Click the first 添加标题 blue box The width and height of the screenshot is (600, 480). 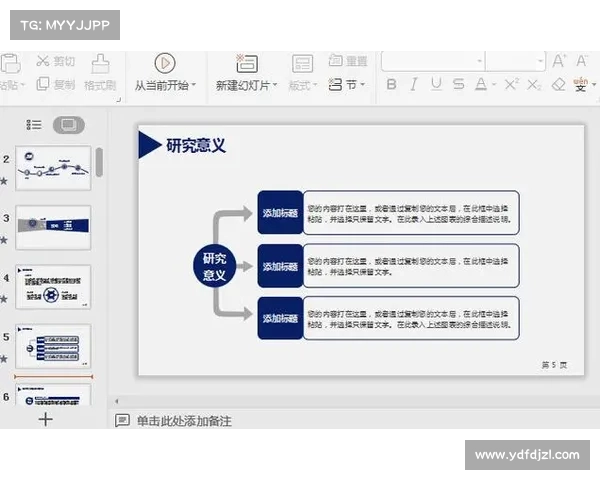[280, 212]
